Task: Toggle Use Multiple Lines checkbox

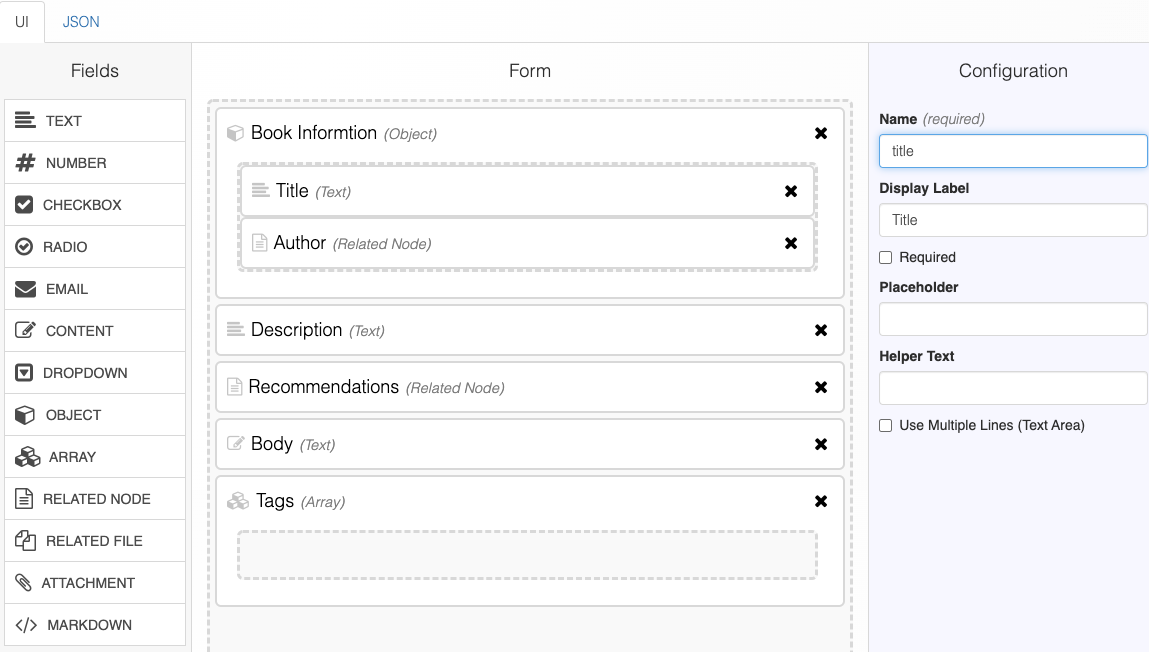Action: (885, 425)
